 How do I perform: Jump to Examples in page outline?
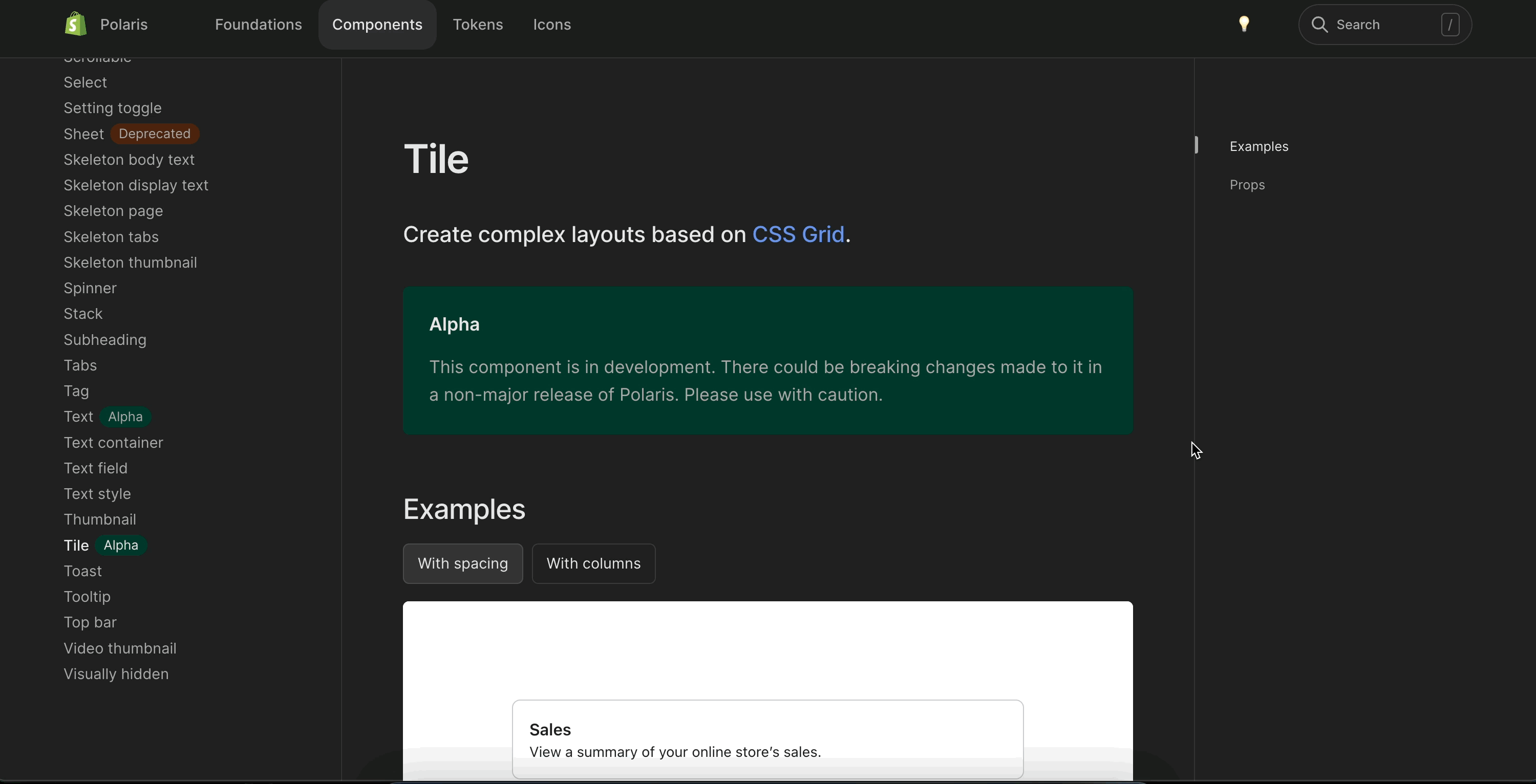(1258, 147)
